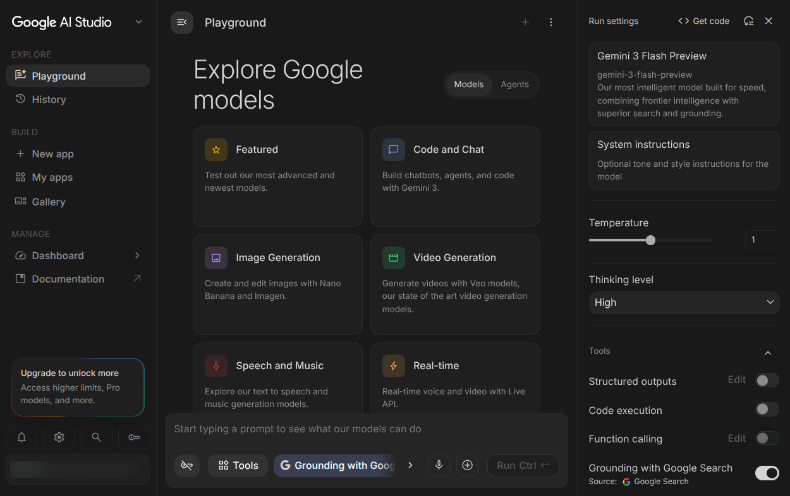The image size is (790, 496).
Task: Disable Grounding with Google Search toggle
Action: point(767,473)
